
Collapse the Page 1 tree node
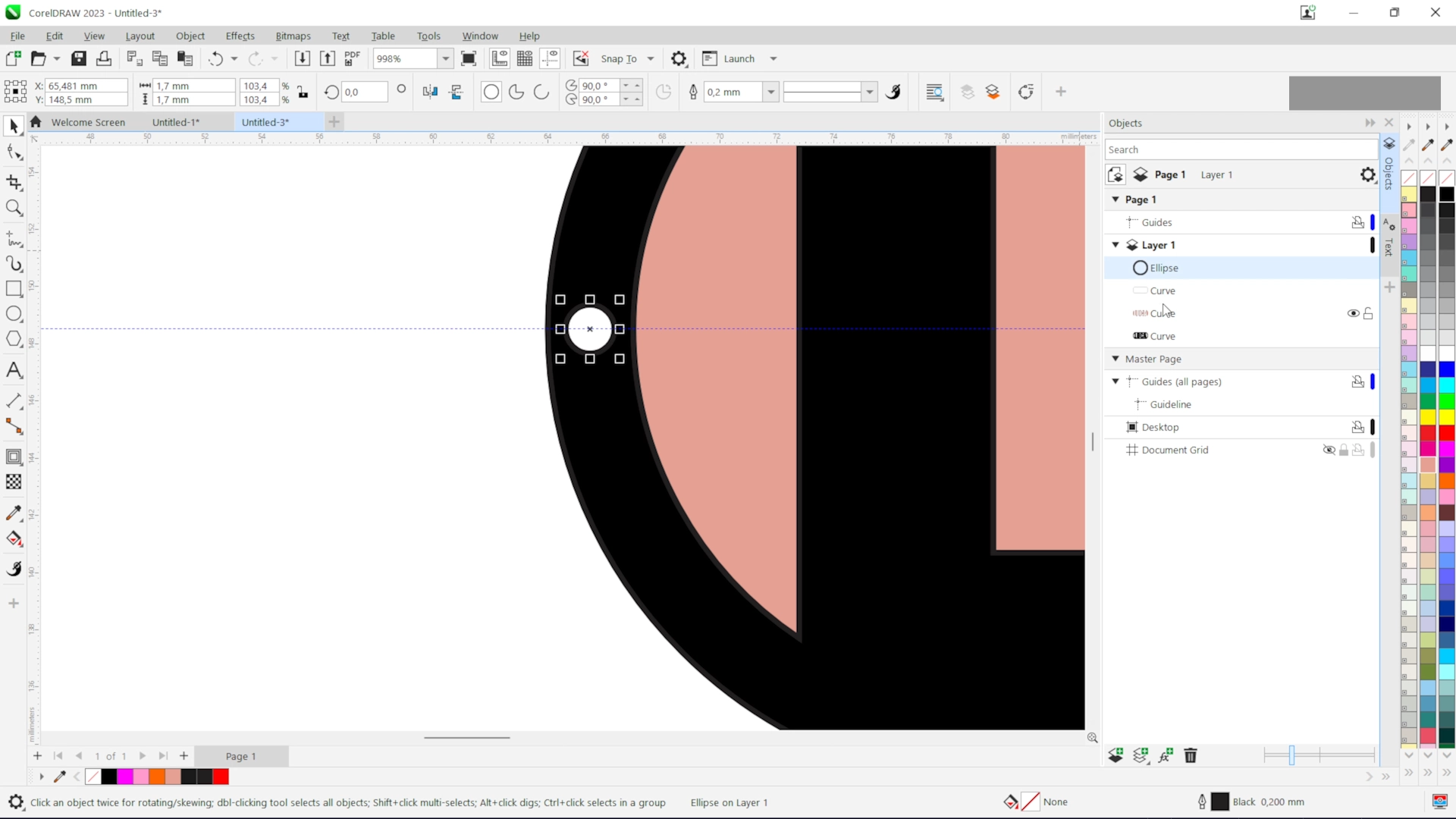point(1116,199)
